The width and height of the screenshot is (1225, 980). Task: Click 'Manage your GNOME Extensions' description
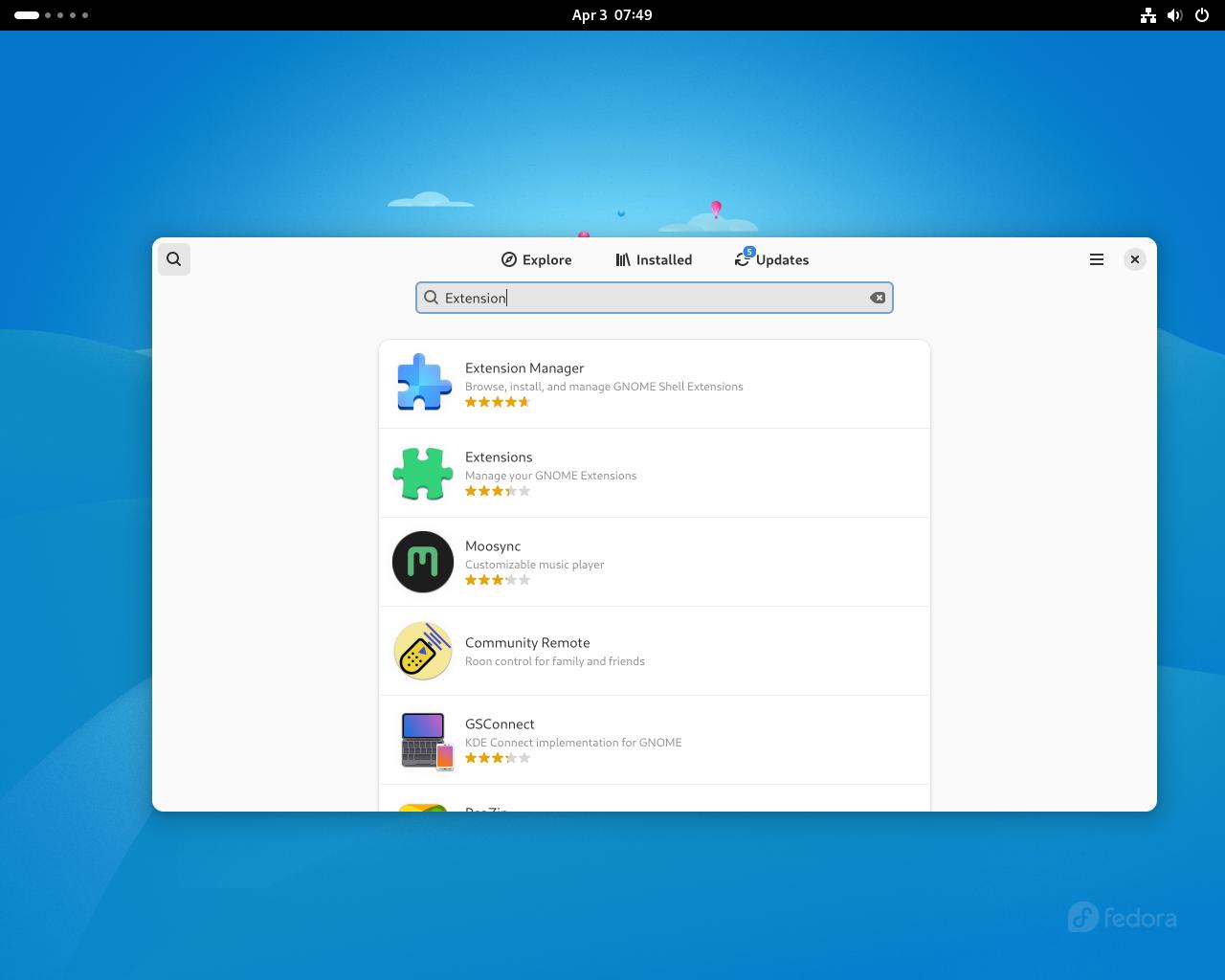550,476
